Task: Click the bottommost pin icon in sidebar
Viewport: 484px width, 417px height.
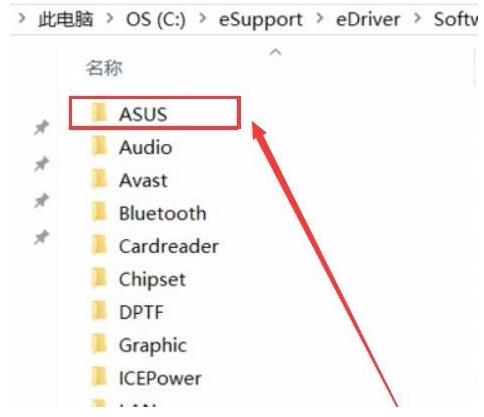Action: pos(41,237)
